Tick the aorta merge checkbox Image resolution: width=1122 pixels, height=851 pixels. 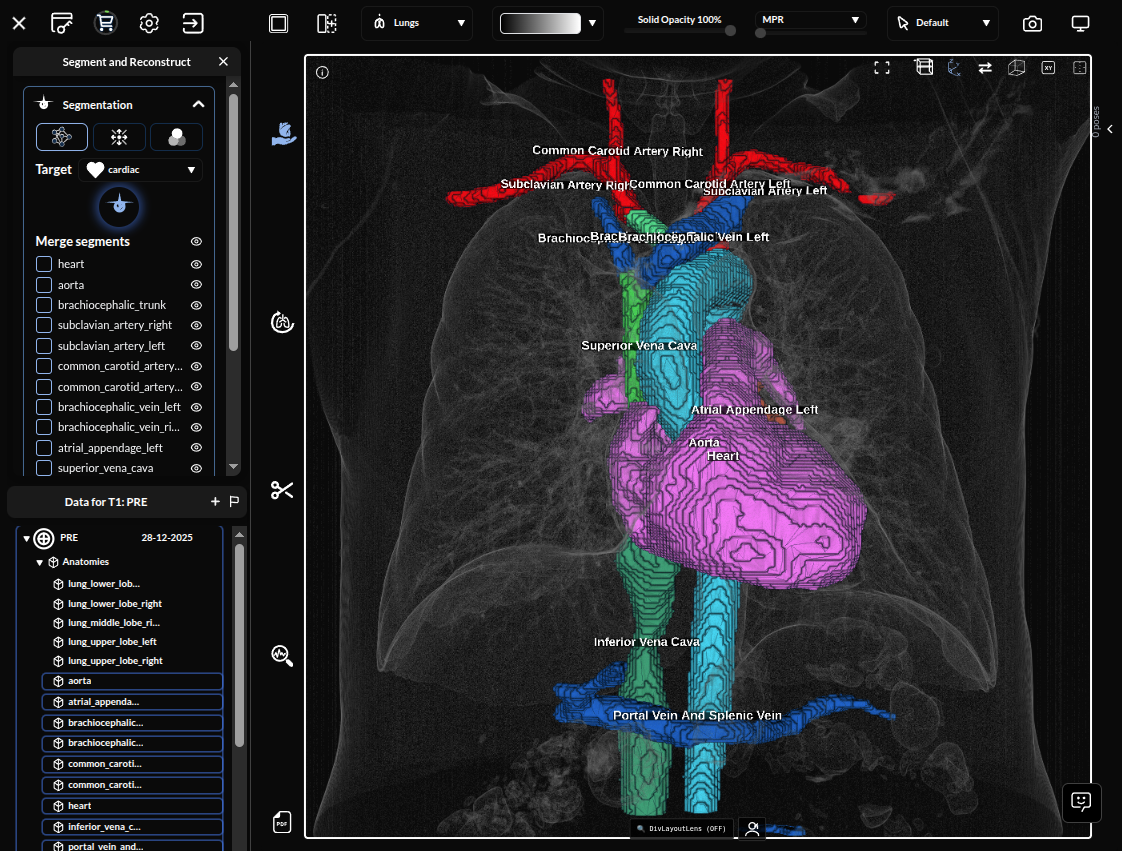tap(44, 285)
